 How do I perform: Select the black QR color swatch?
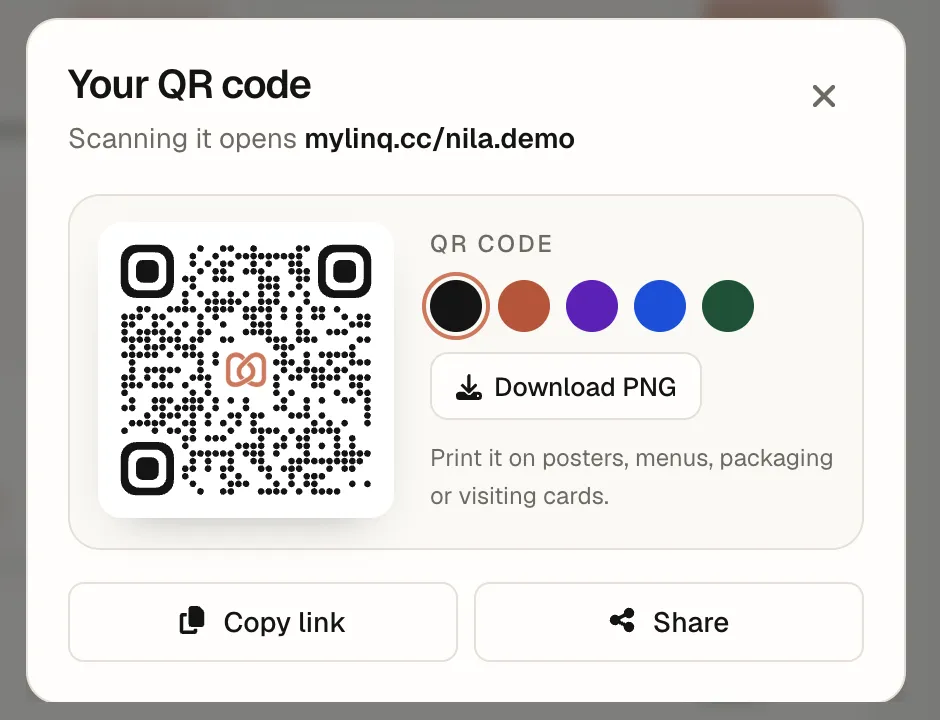pos(456,306)
